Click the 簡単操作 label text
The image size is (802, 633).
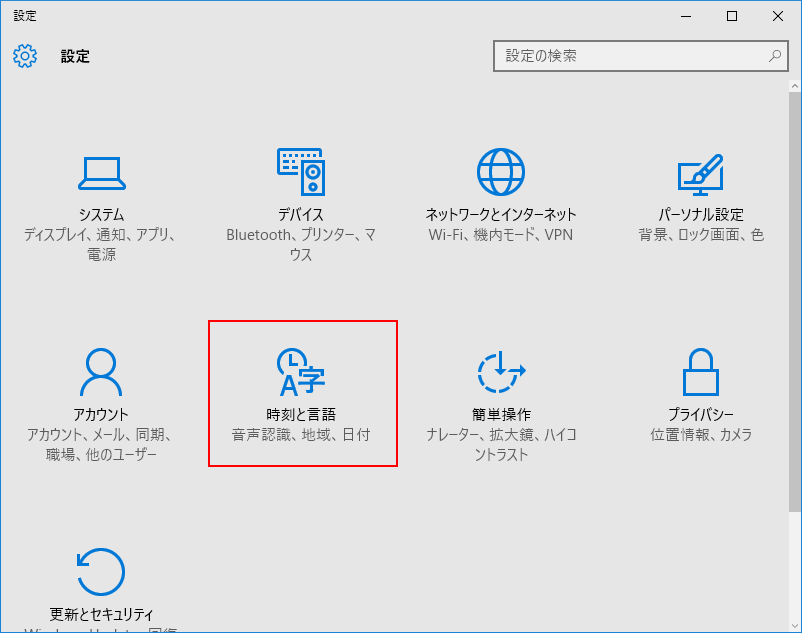point(501,415)
